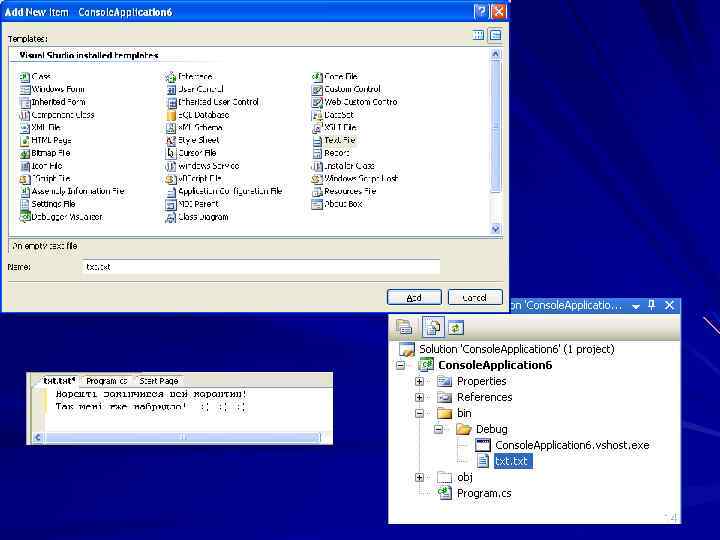Choose Bitmap File template icon
The image size is (720, 540).
(x=25, y=153)
